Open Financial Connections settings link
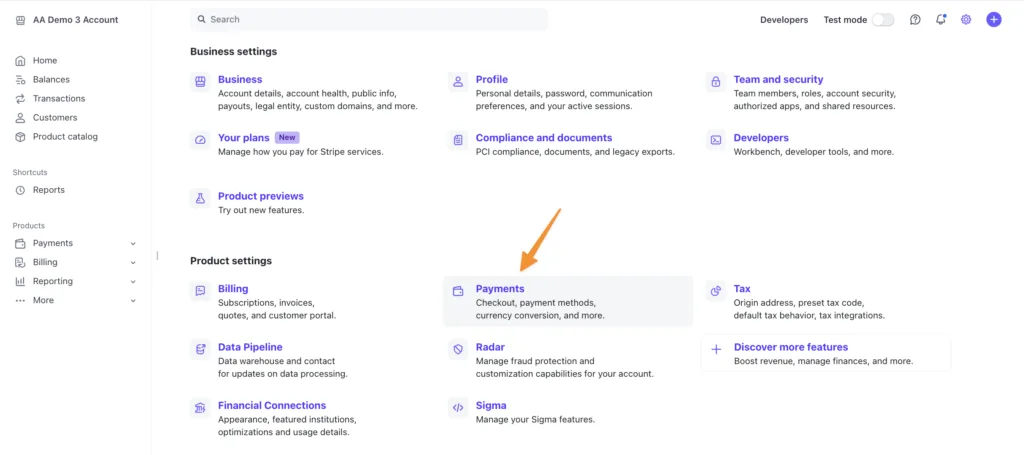This screenshot has width=1024, height=455. (x=272, y=405)
